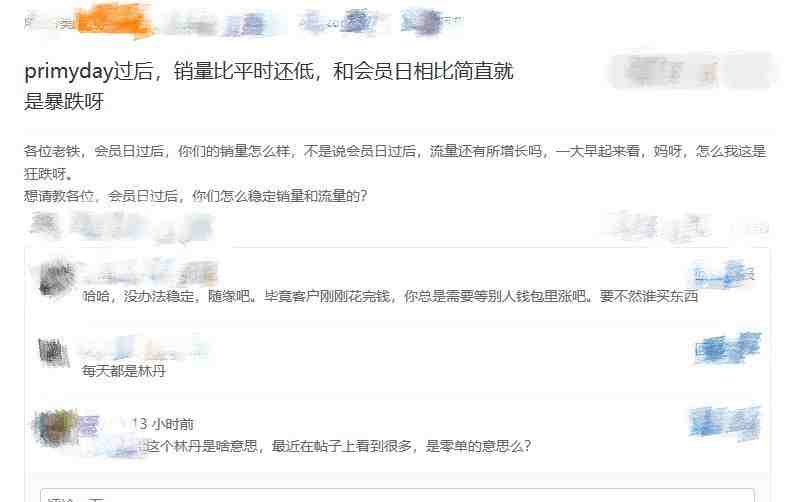Click the '13 小时前' timestamp
Image resolution: width=790 pixels, height=502 pixels.
point(163,424)
